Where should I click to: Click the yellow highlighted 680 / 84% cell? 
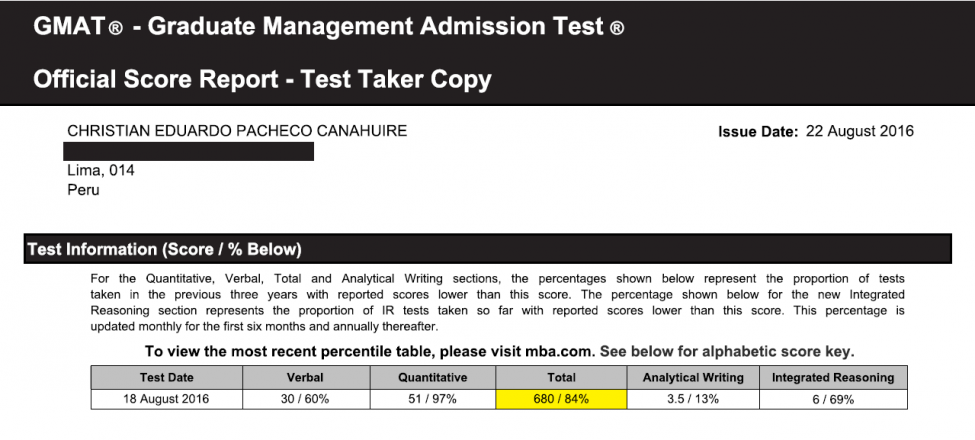(561, 399)
